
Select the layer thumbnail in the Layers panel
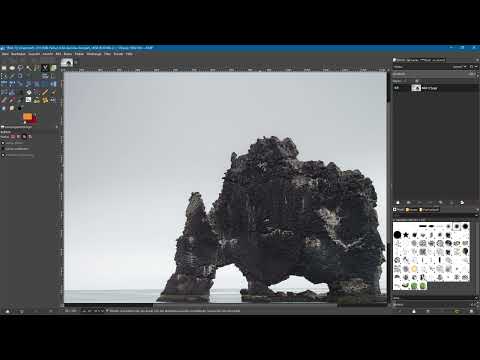pos(416,88)
